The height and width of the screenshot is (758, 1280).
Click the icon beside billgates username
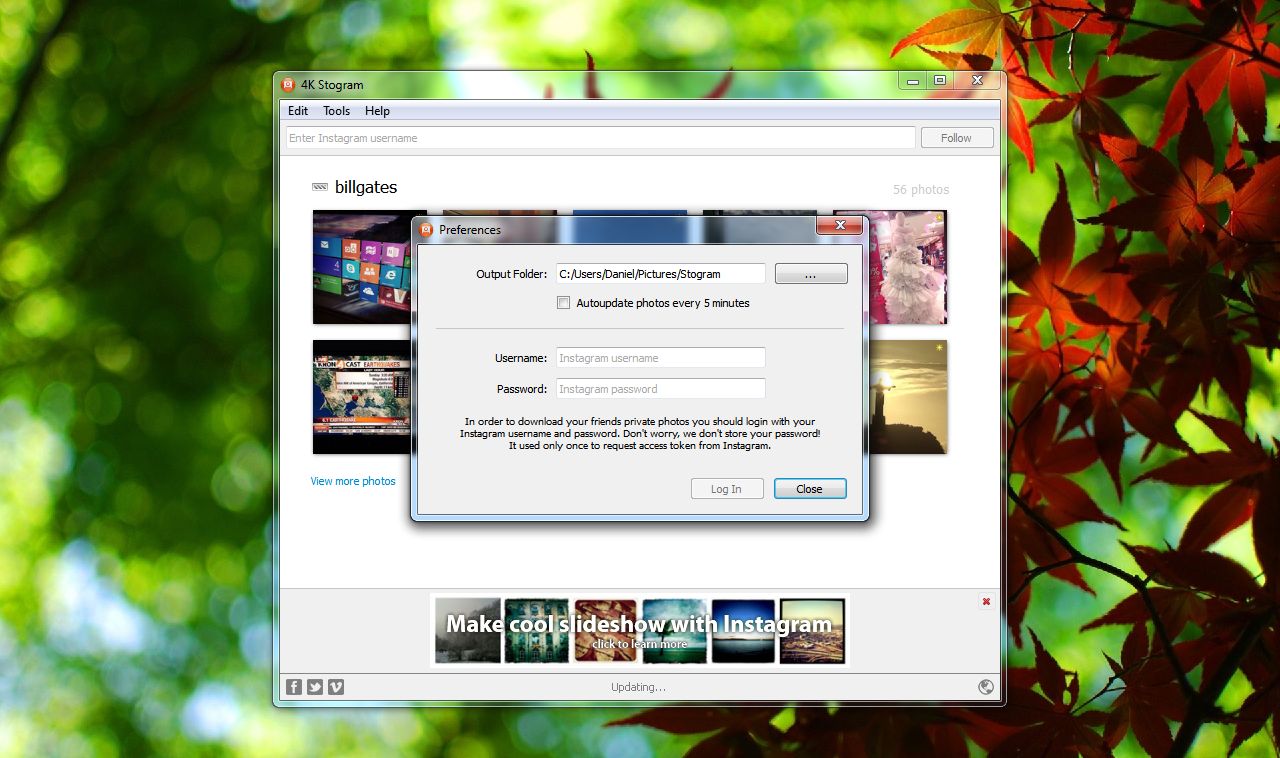click(320, 187)
